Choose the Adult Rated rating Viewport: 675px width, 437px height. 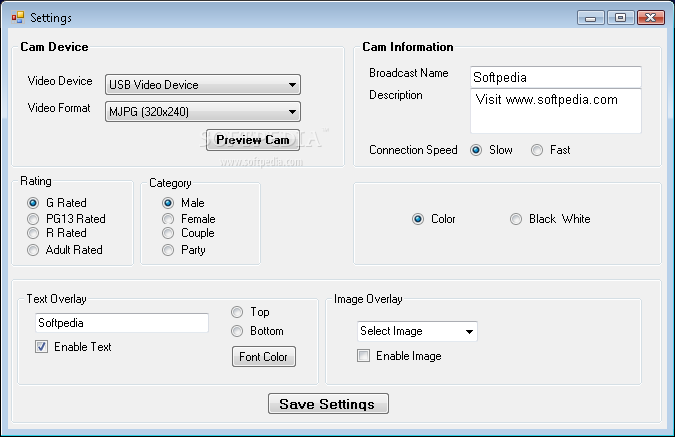coord(33,250)
